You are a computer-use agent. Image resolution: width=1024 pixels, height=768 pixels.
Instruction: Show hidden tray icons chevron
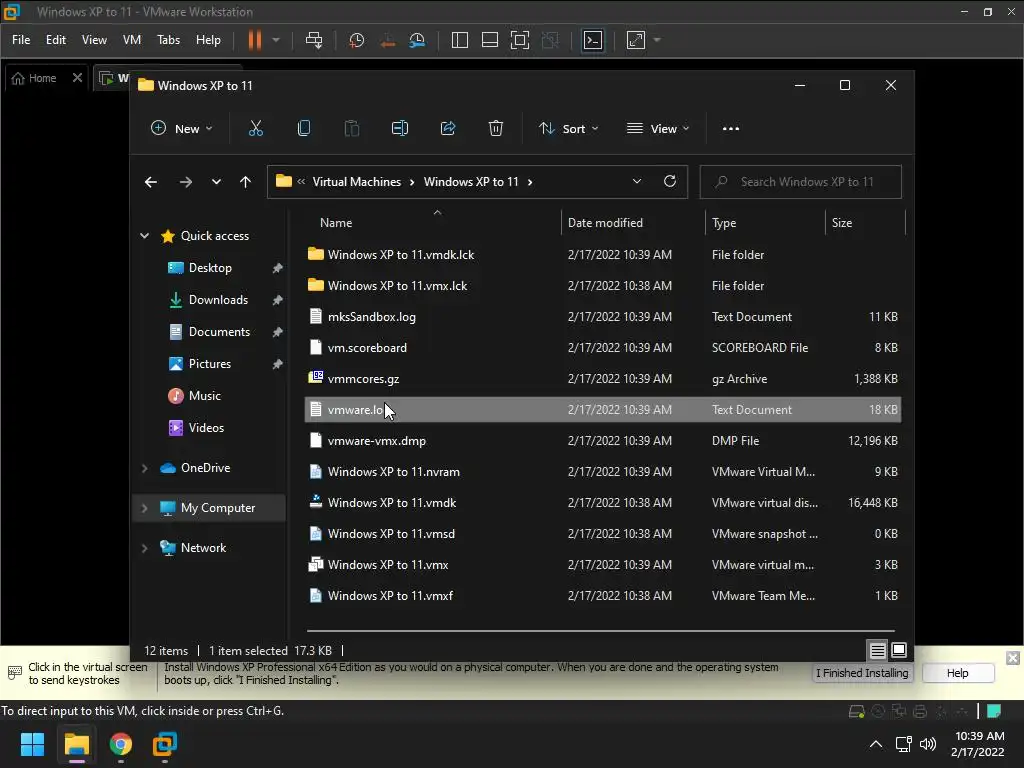[x=876, y=744]
